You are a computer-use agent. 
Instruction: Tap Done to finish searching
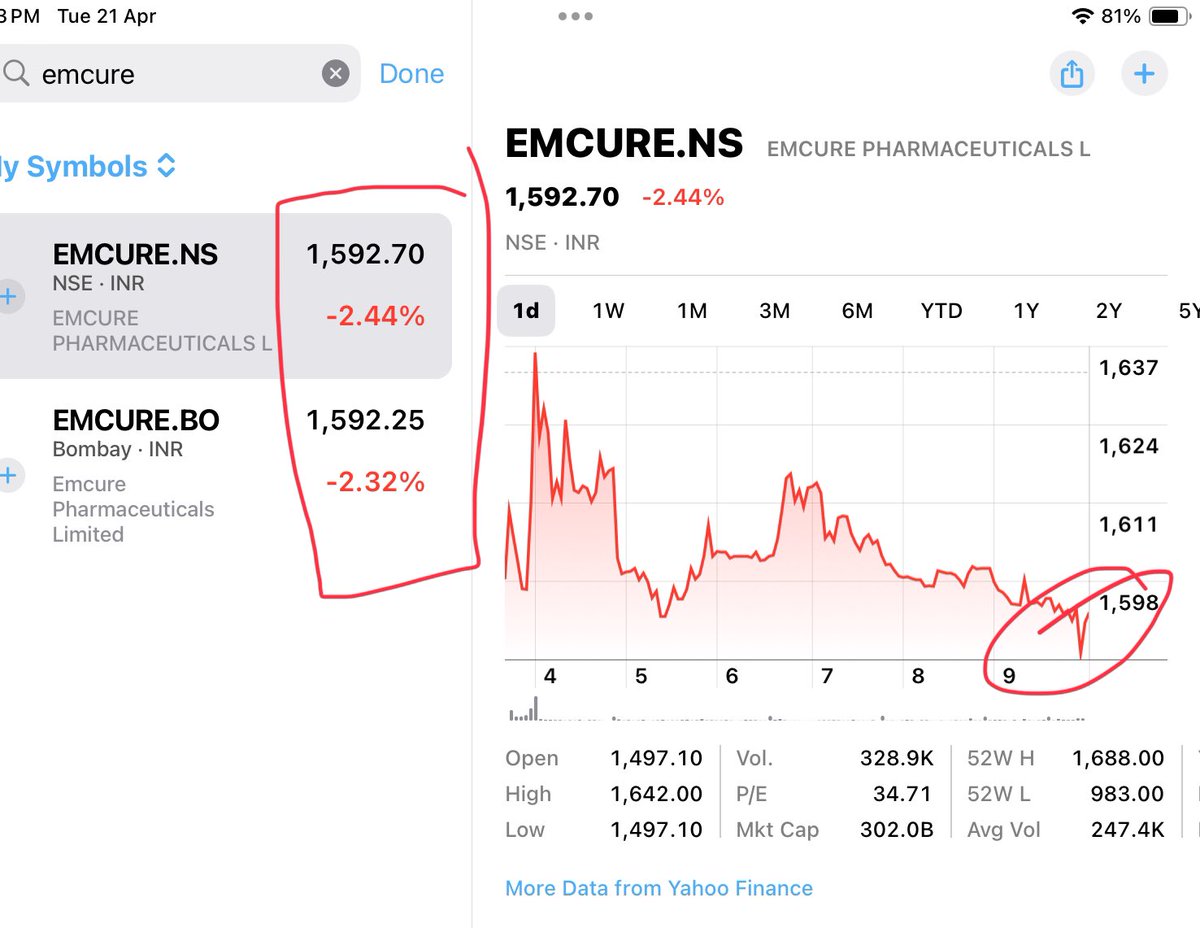click(412, 74)
